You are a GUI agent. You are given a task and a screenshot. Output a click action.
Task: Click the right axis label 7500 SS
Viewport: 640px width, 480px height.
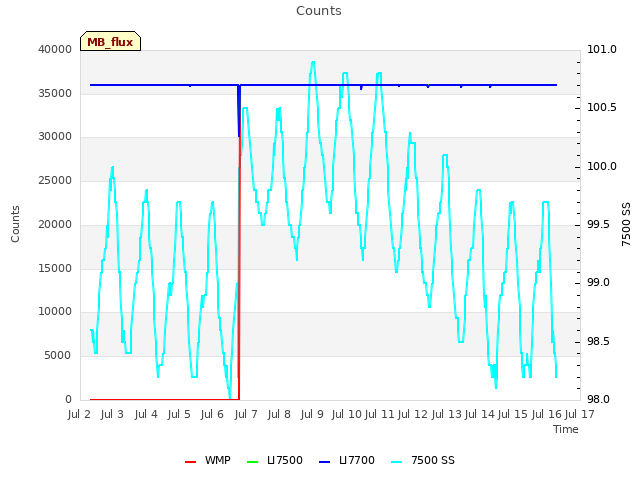(x=626, y=224)
